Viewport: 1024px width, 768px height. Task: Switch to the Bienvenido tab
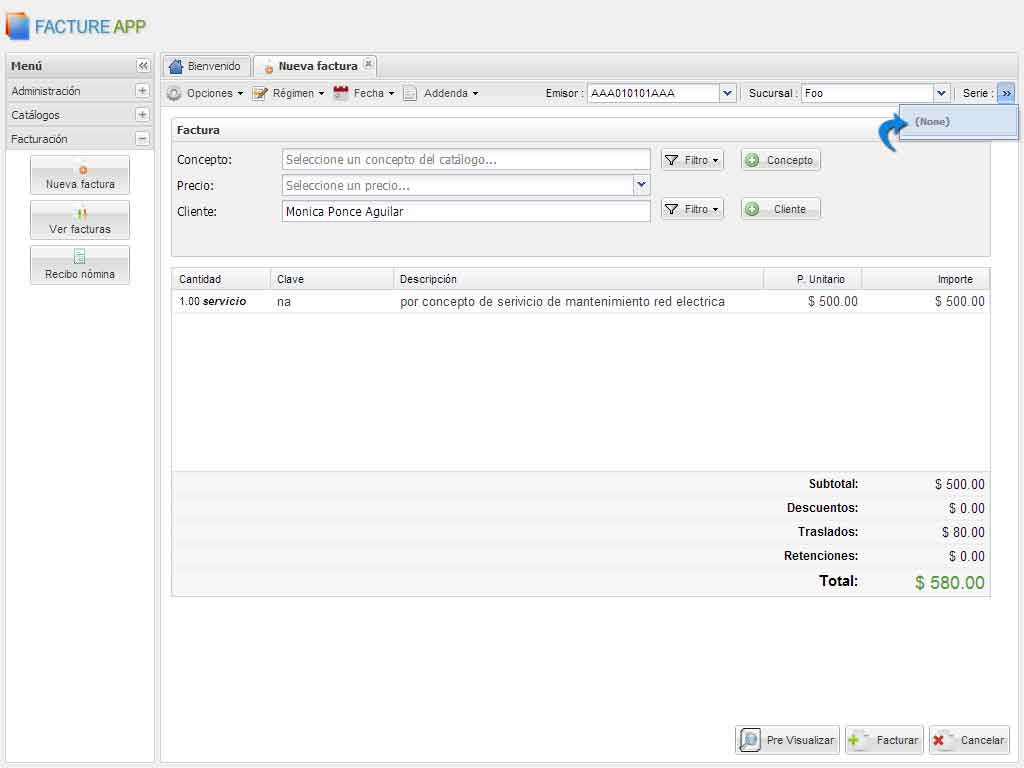206,66
